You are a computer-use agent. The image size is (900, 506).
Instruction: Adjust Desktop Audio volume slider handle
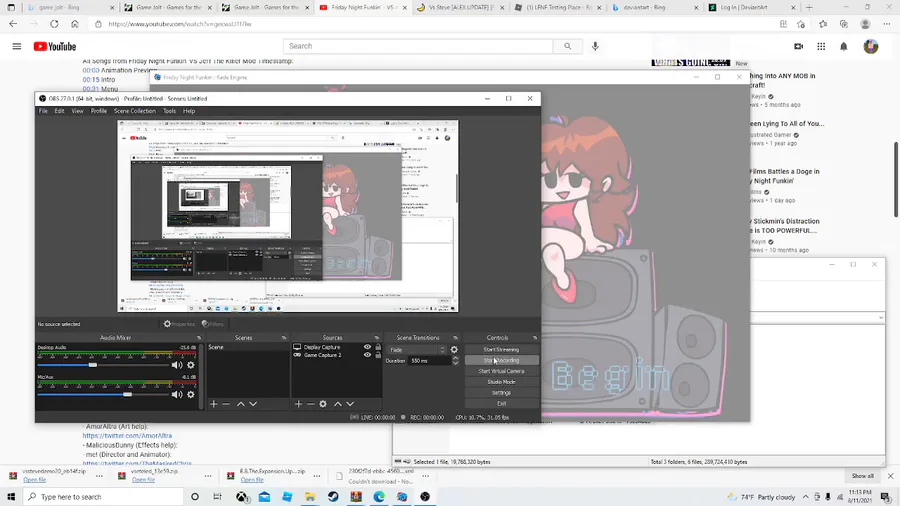click(x=92, y=365)
